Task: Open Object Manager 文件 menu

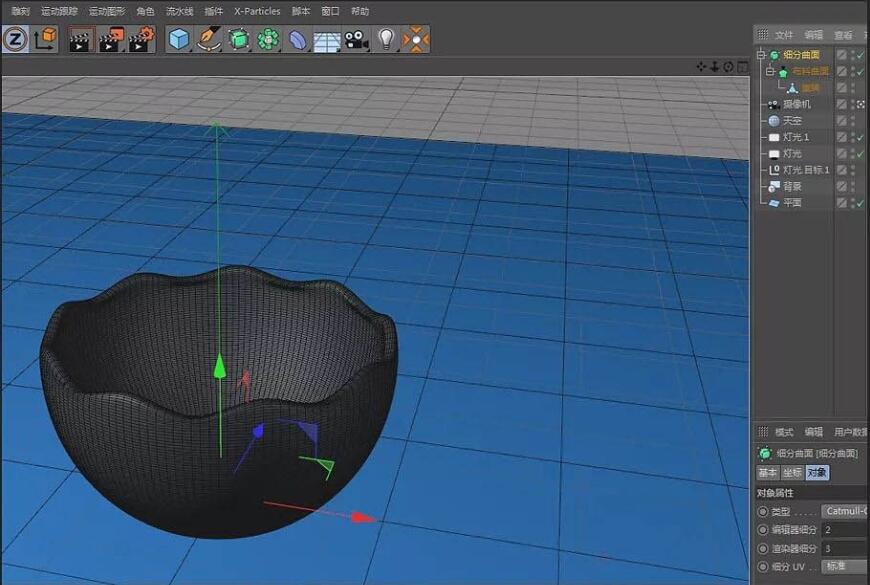Action: coord(783,35)
